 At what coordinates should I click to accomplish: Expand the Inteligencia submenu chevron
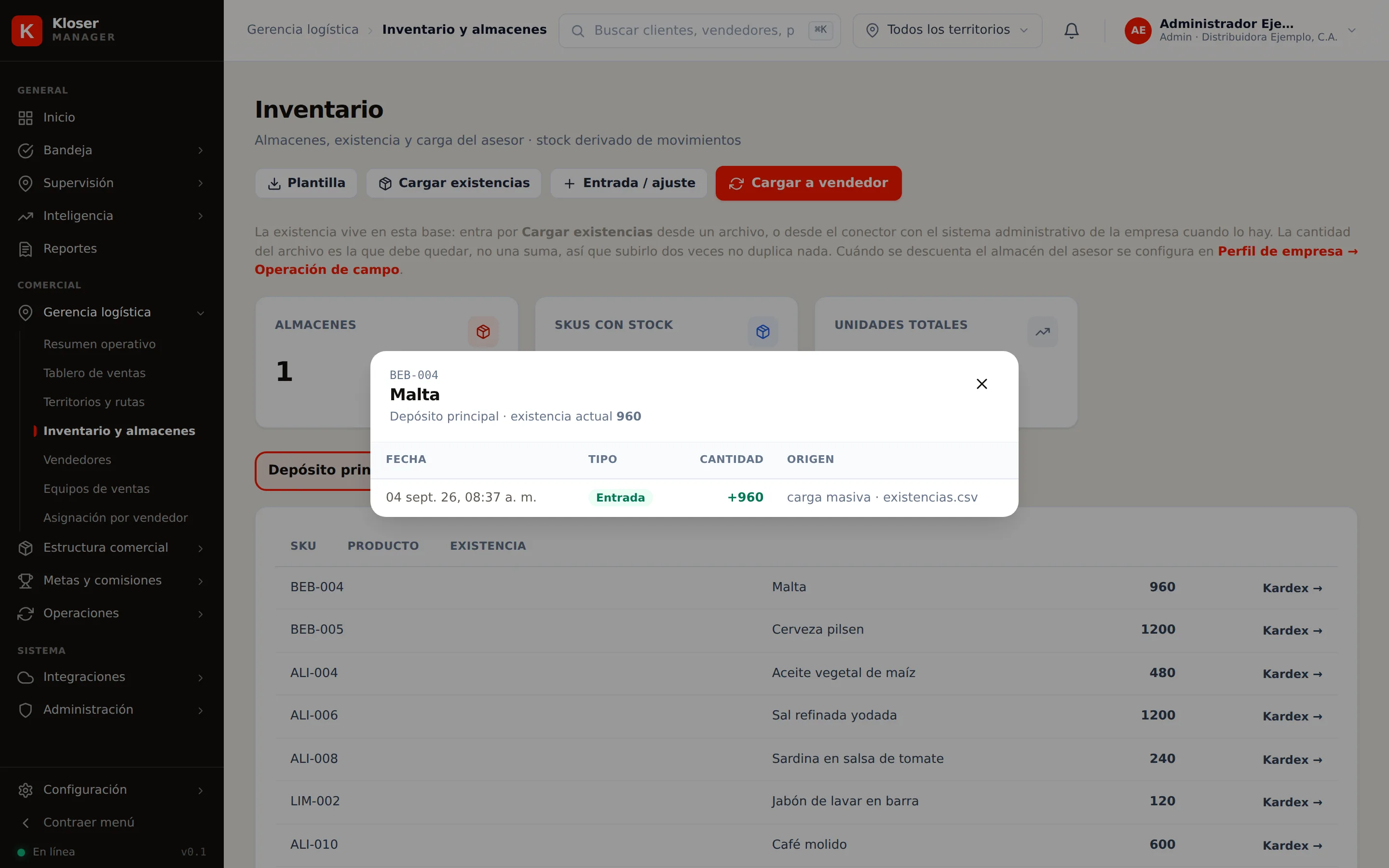[200, 216]
